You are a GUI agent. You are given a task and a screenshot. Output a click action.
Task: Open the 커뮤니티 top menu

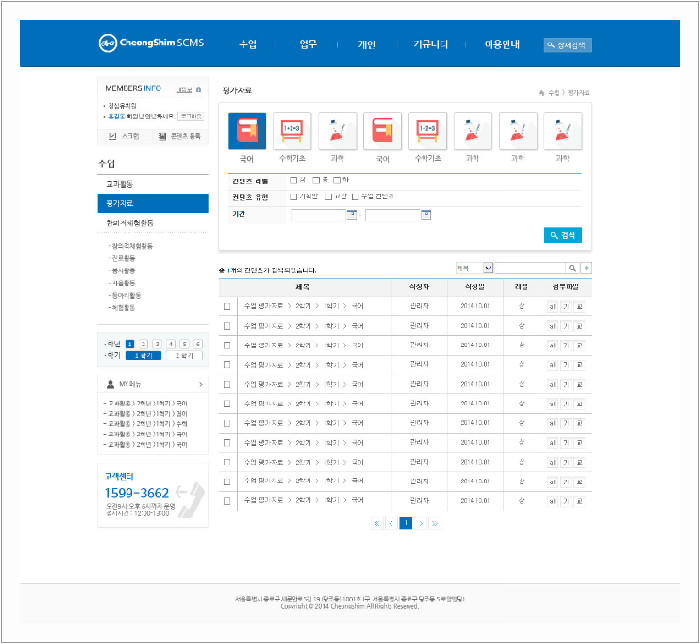[430, 45]
